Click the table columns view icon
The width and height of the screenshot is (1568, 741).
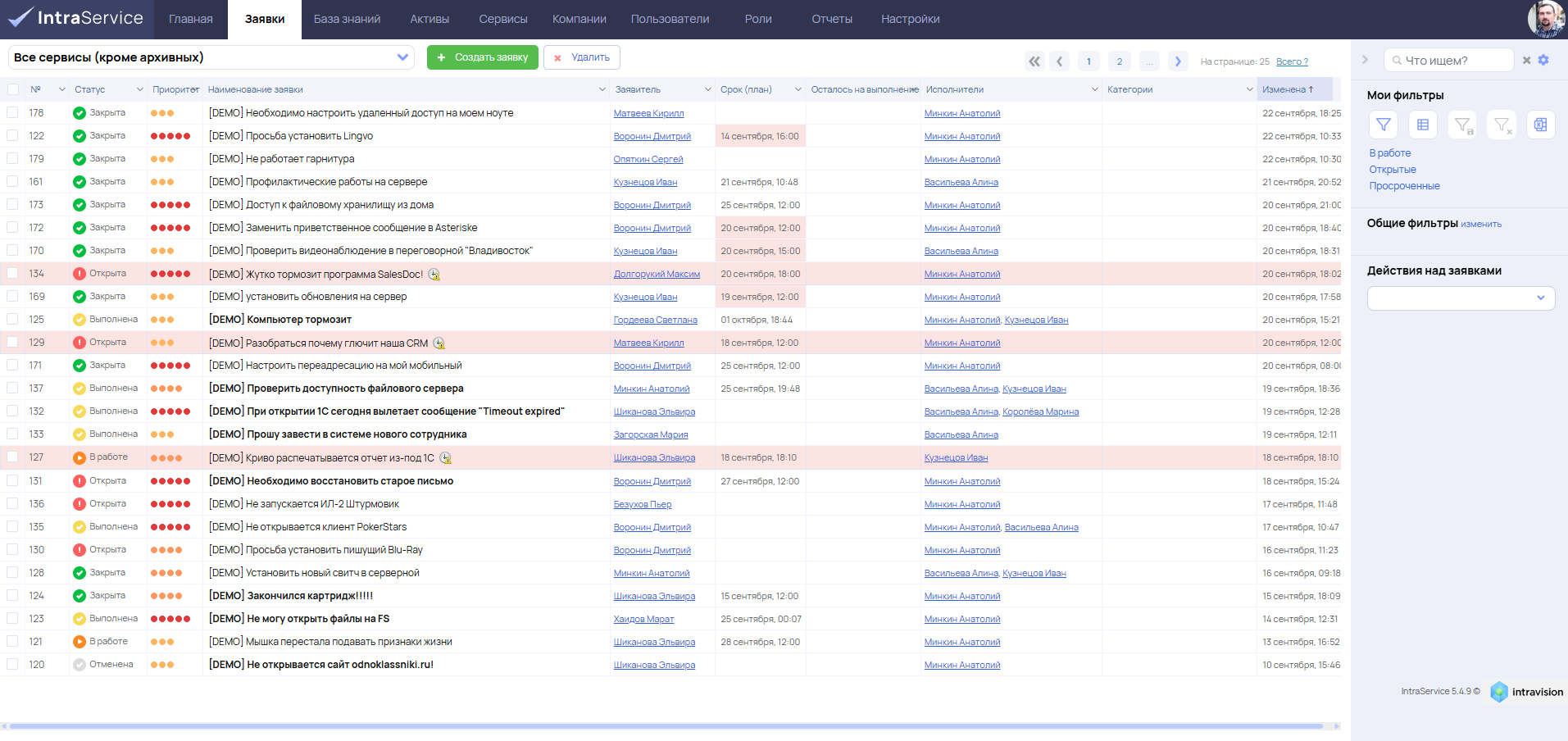[x=1423, y=125]
